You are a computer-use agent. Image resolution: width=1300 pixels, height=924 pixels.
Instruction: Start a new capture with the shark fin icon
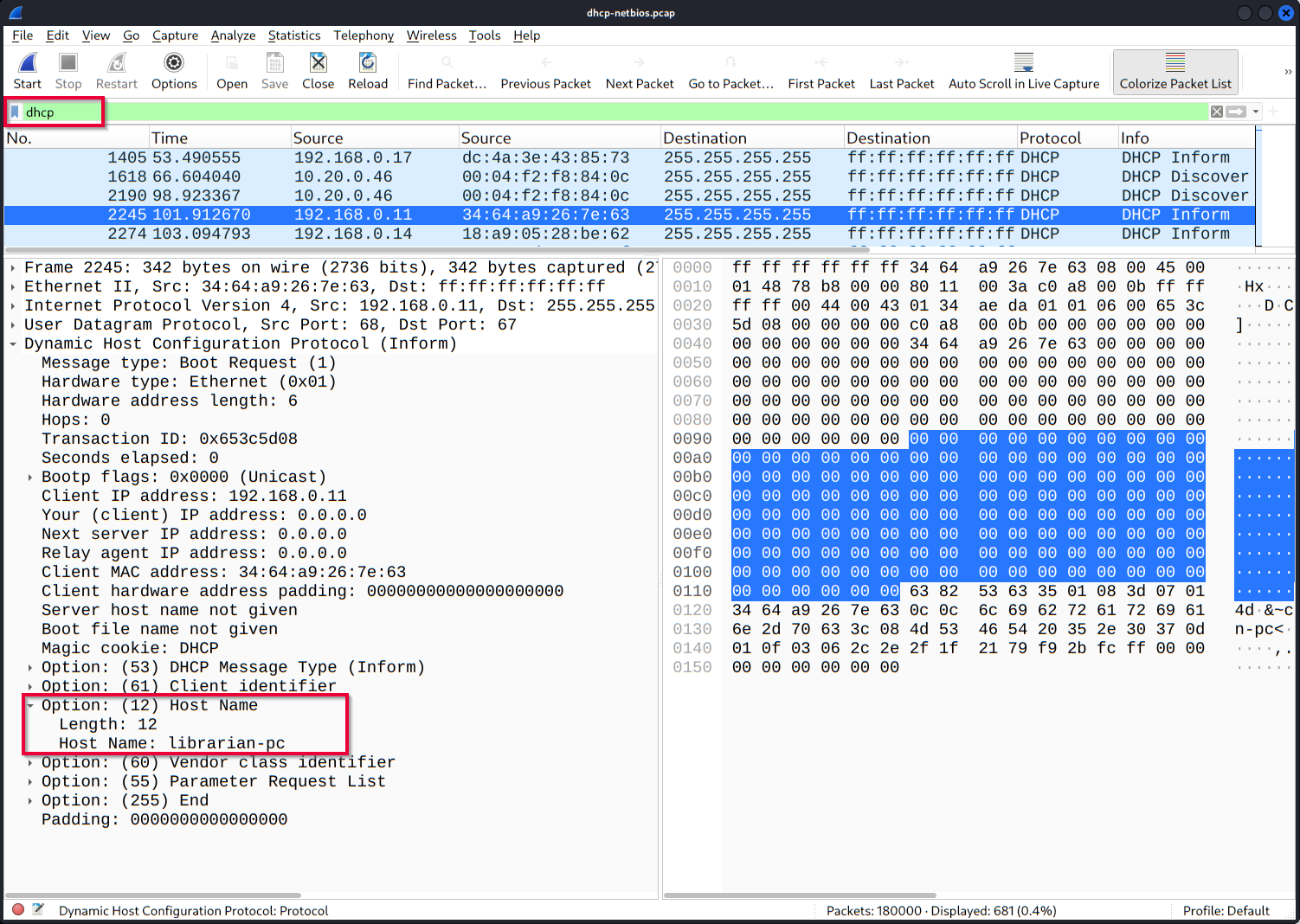[28, 71]
